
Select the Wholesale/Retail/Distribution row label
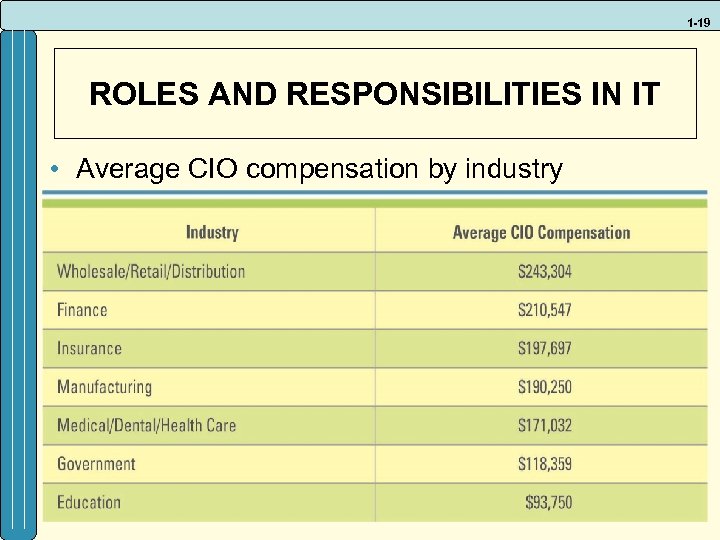[x=151, y=271]
